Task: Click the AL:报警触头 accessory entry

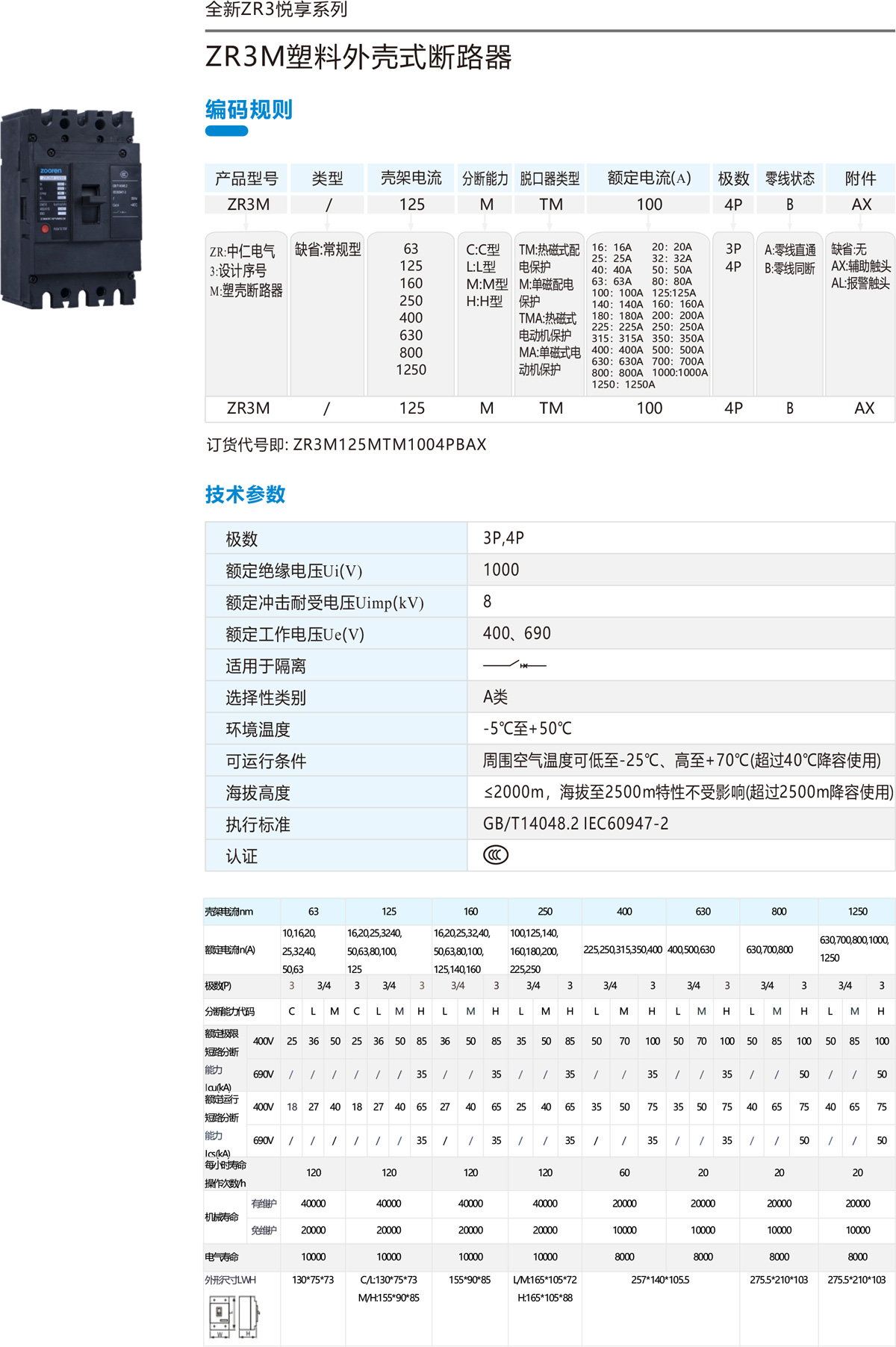Action: pyautogui.click(x=860, y=283)
